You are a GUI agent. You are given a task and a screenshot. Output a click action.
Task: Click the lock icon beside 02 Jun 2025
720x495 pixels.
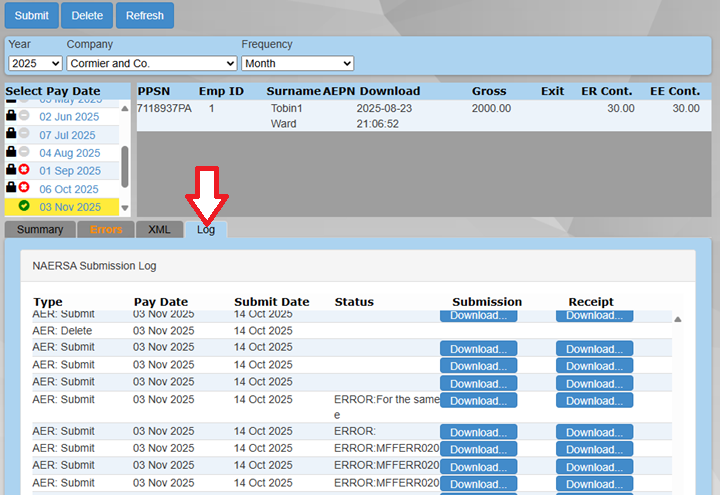tap(11, 117)
